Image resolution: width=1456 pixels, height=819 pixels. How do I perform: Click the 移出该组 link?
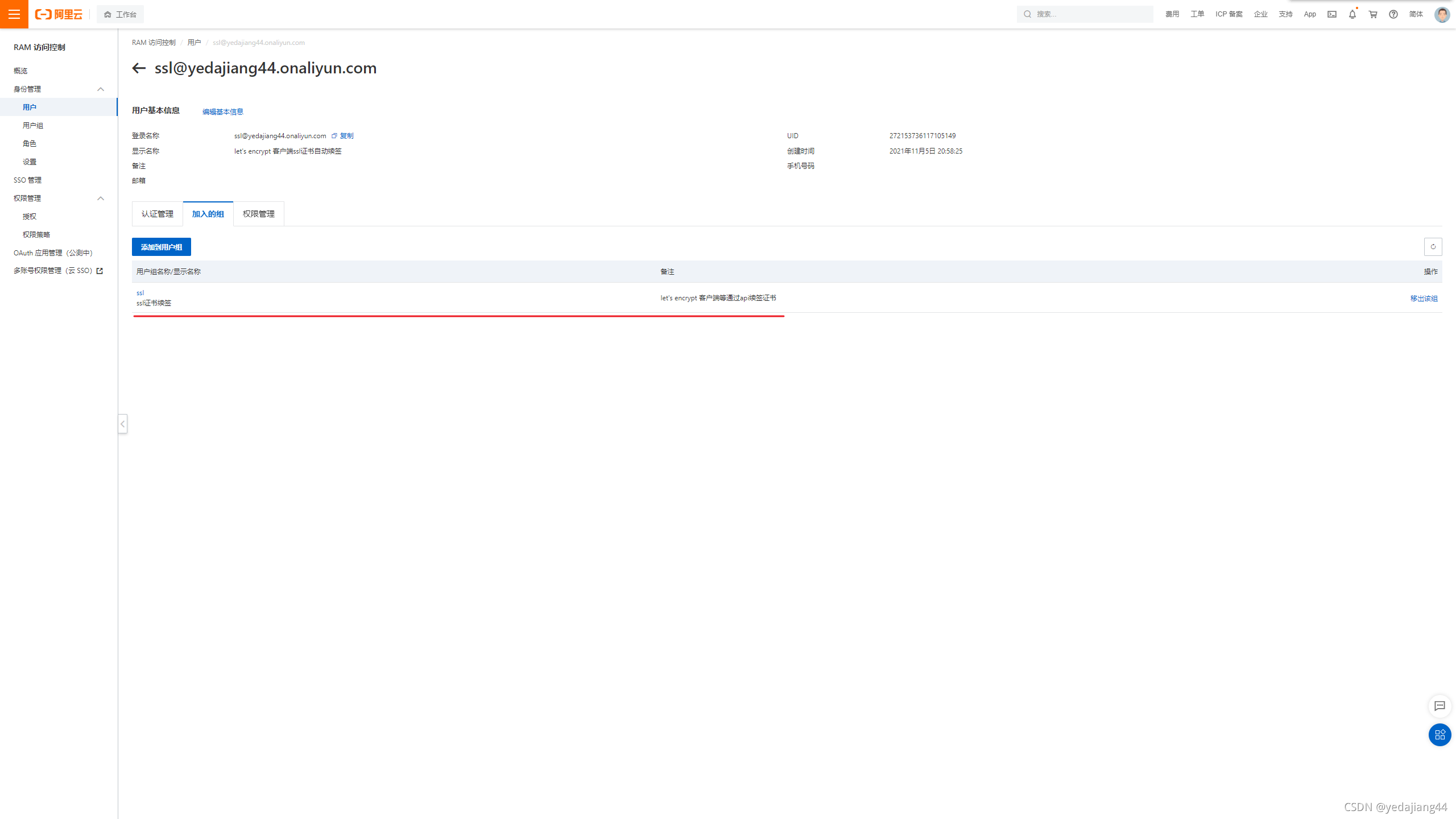[1424, 298]
